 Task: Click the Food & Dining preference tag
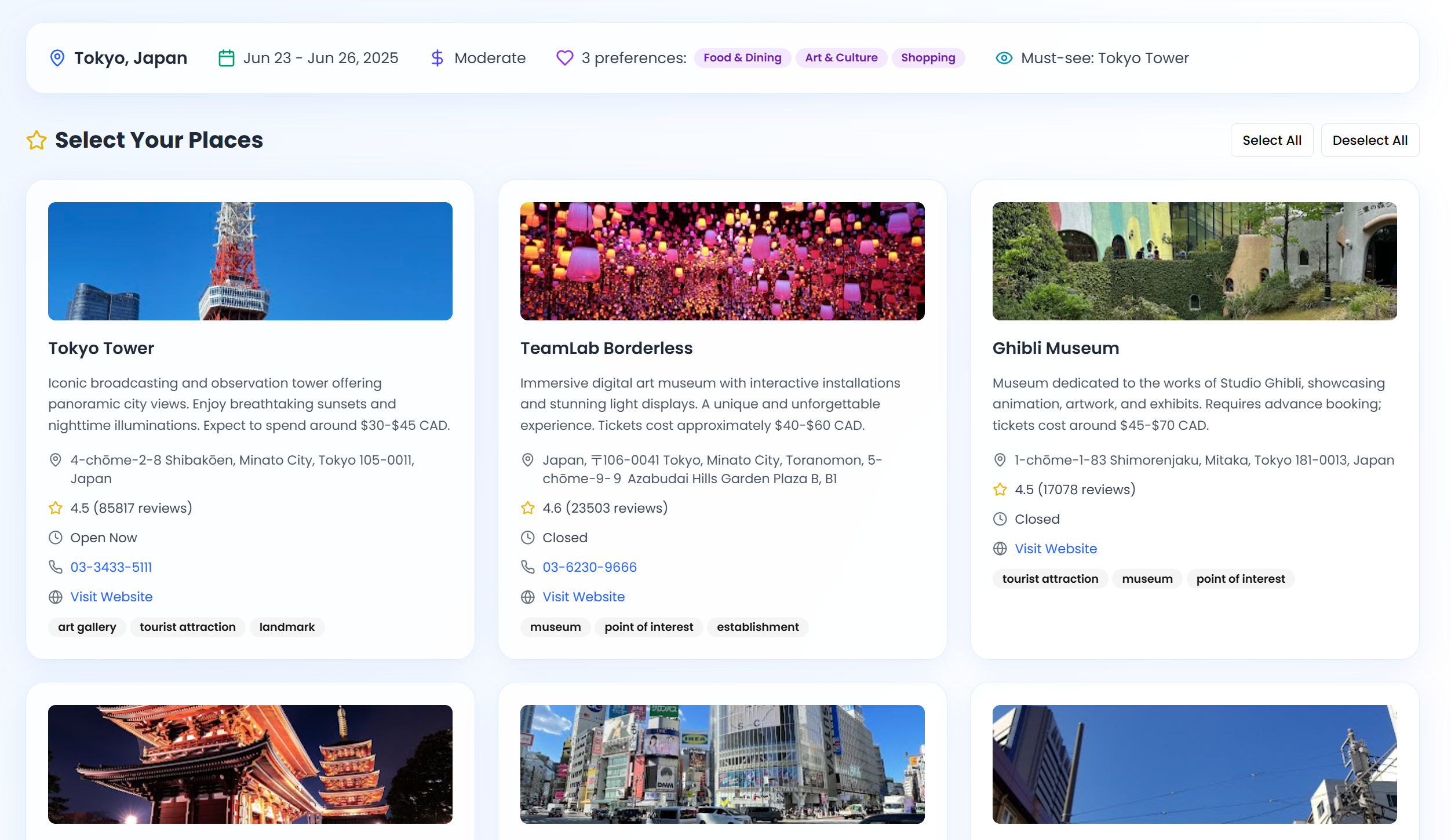742,58
